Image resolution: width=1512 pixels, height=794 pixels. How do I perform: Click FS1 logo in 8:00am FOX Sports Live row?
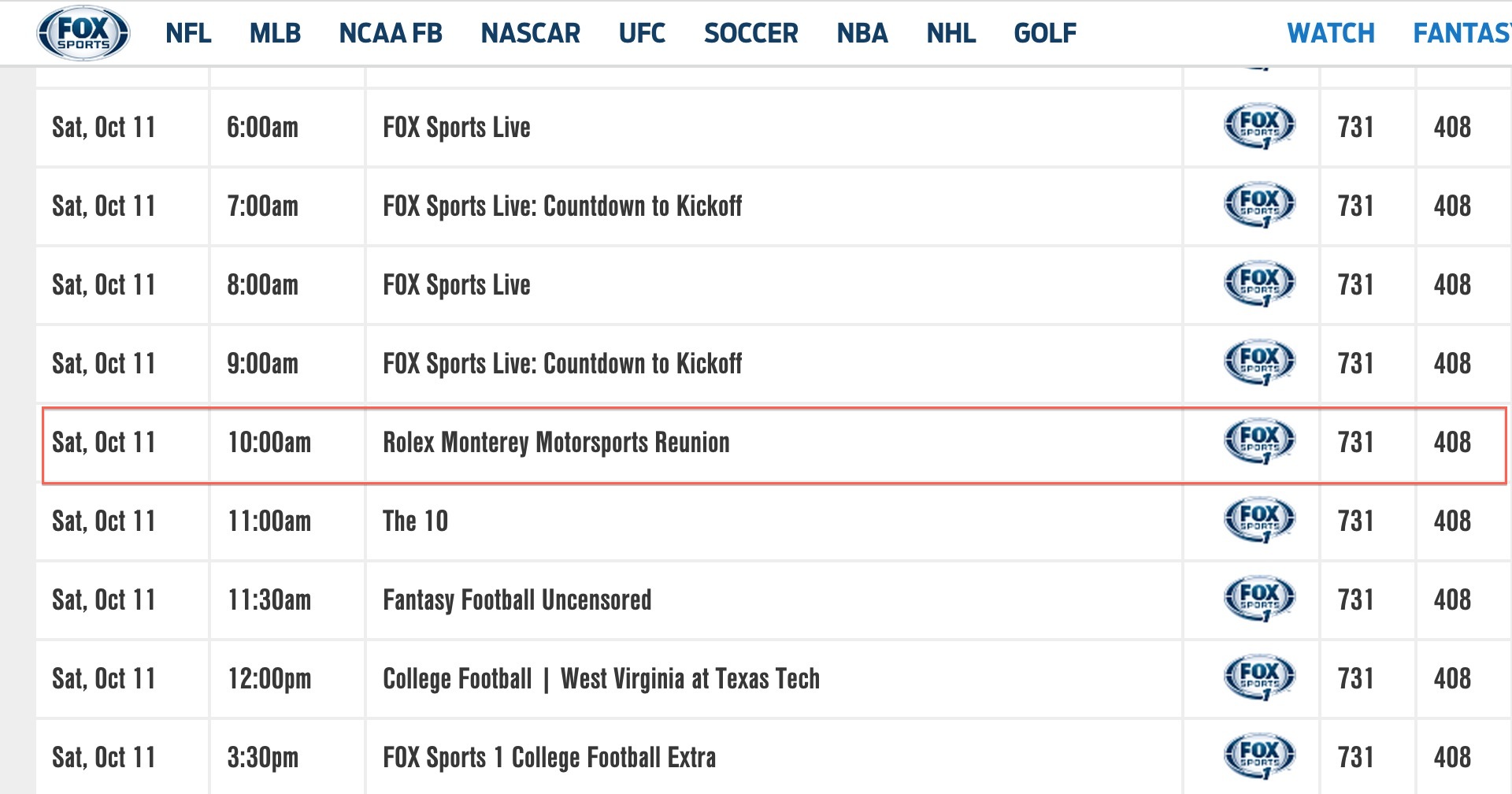1259,284
